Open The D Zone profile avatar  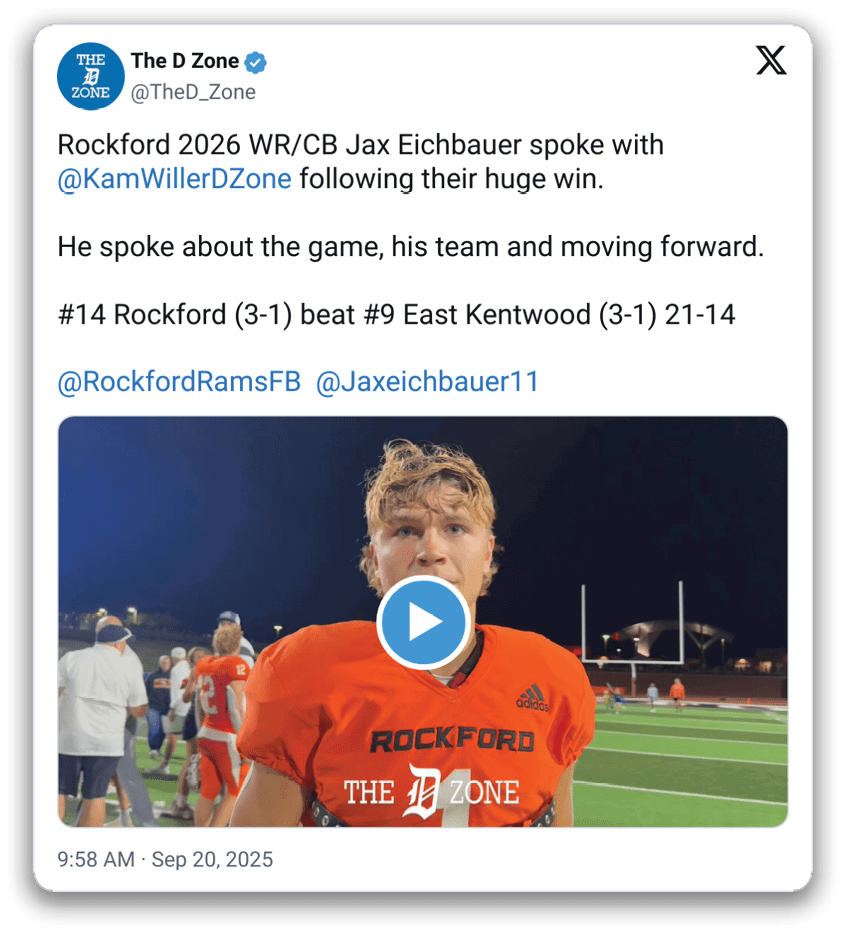click(91, 76)
